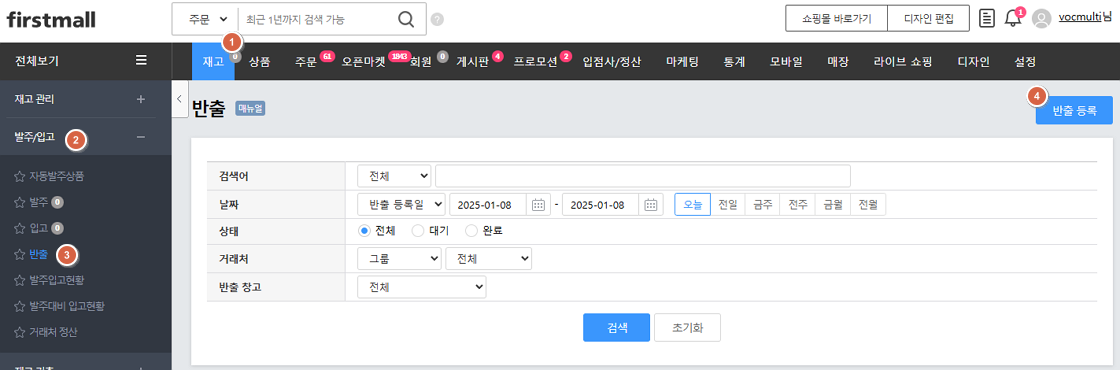Screen dimensions: 1120x370
Task: Select the 대기 status radio button
Action: [x=419, y=231]
